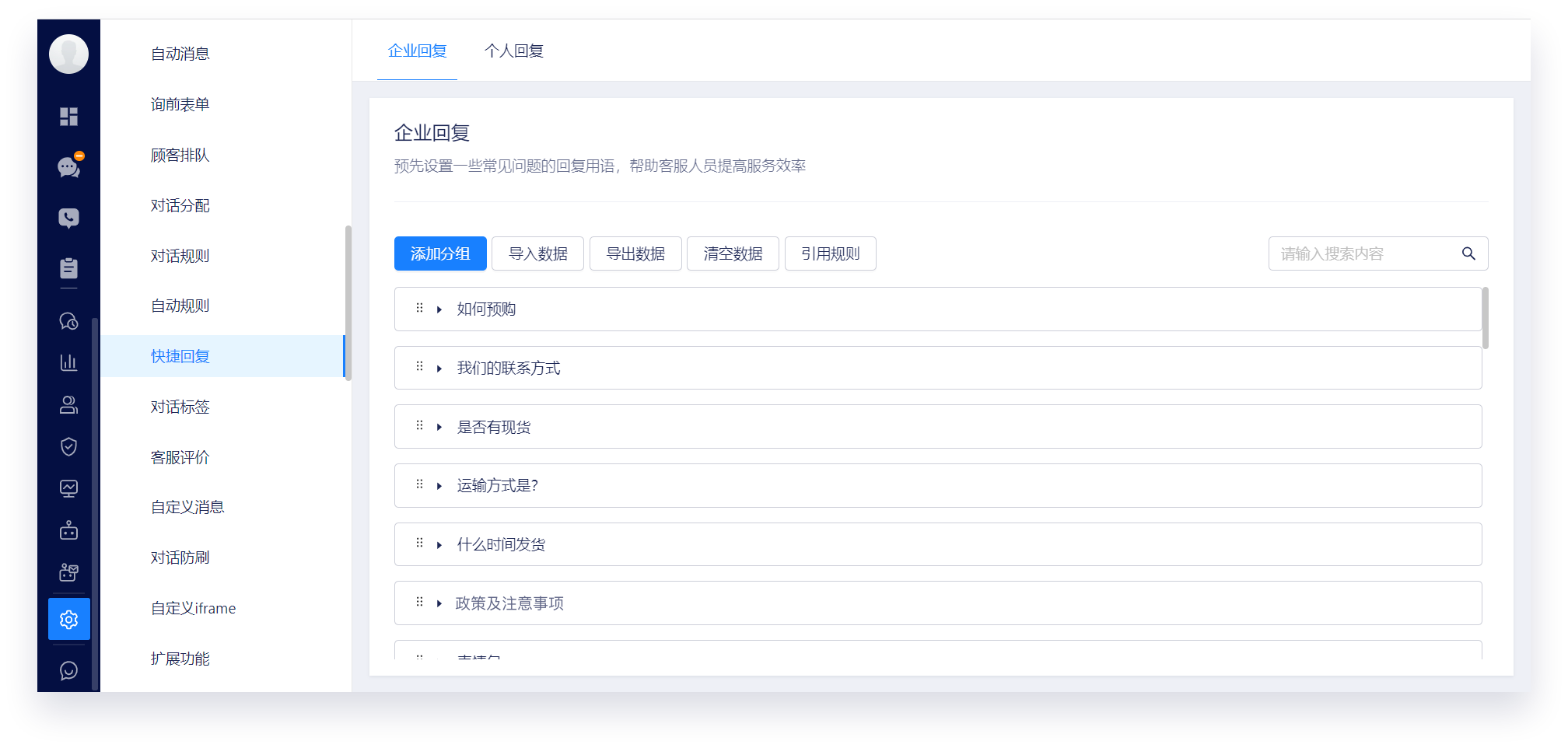Select the 企业回复 tab
1568x748 pixels.
tap(417, 51)
